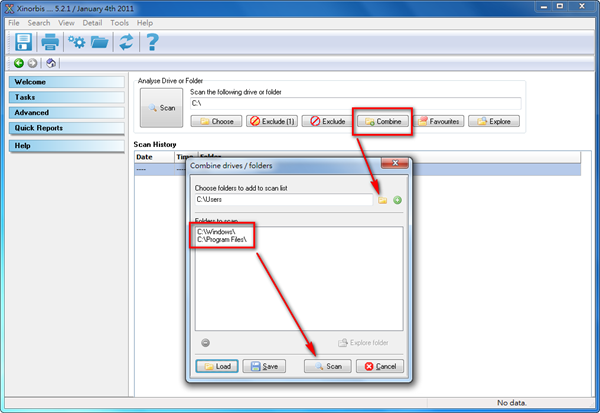Viewport: 600px width, 413px height.
Task: Click the Favourites button
Action: [439, 121]
